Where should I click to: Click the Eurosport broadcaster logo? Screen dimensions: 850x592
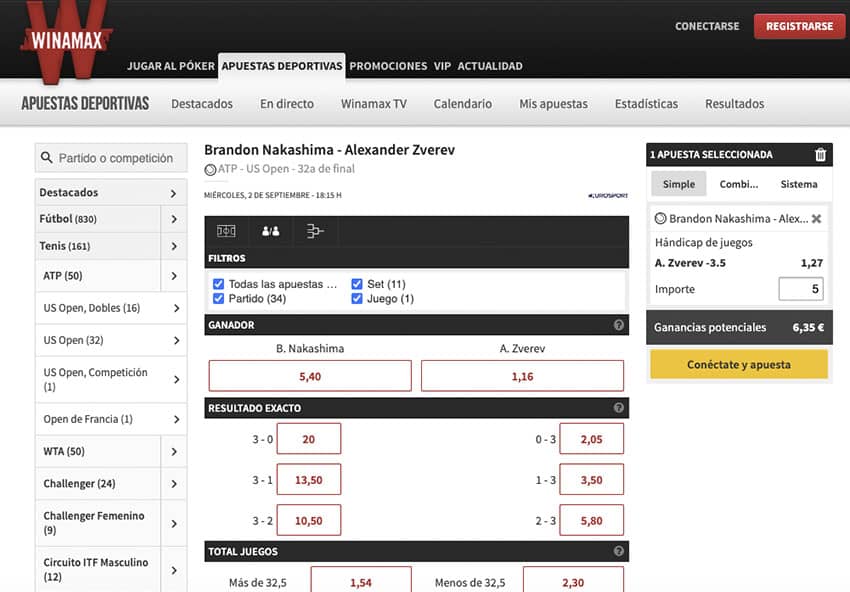(x=608, y=195)
